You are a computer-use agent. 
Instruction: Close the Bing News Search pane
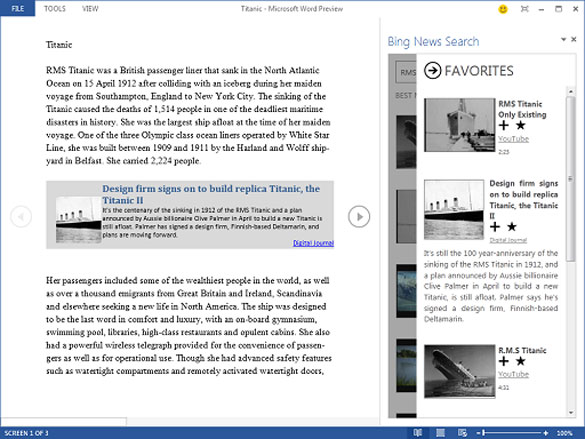(574, 39)
